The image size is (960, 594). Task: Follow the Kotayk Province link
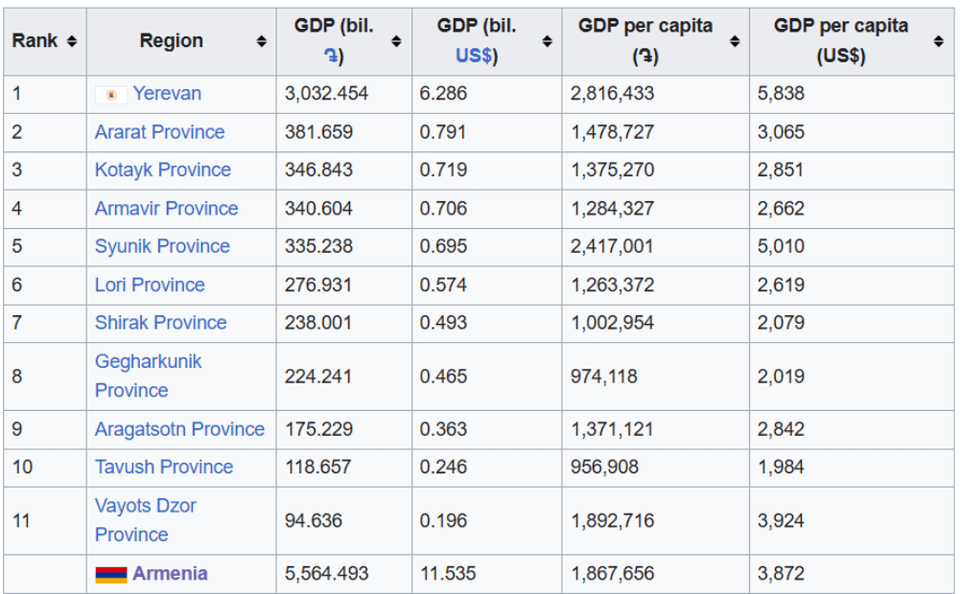[163, 170]
